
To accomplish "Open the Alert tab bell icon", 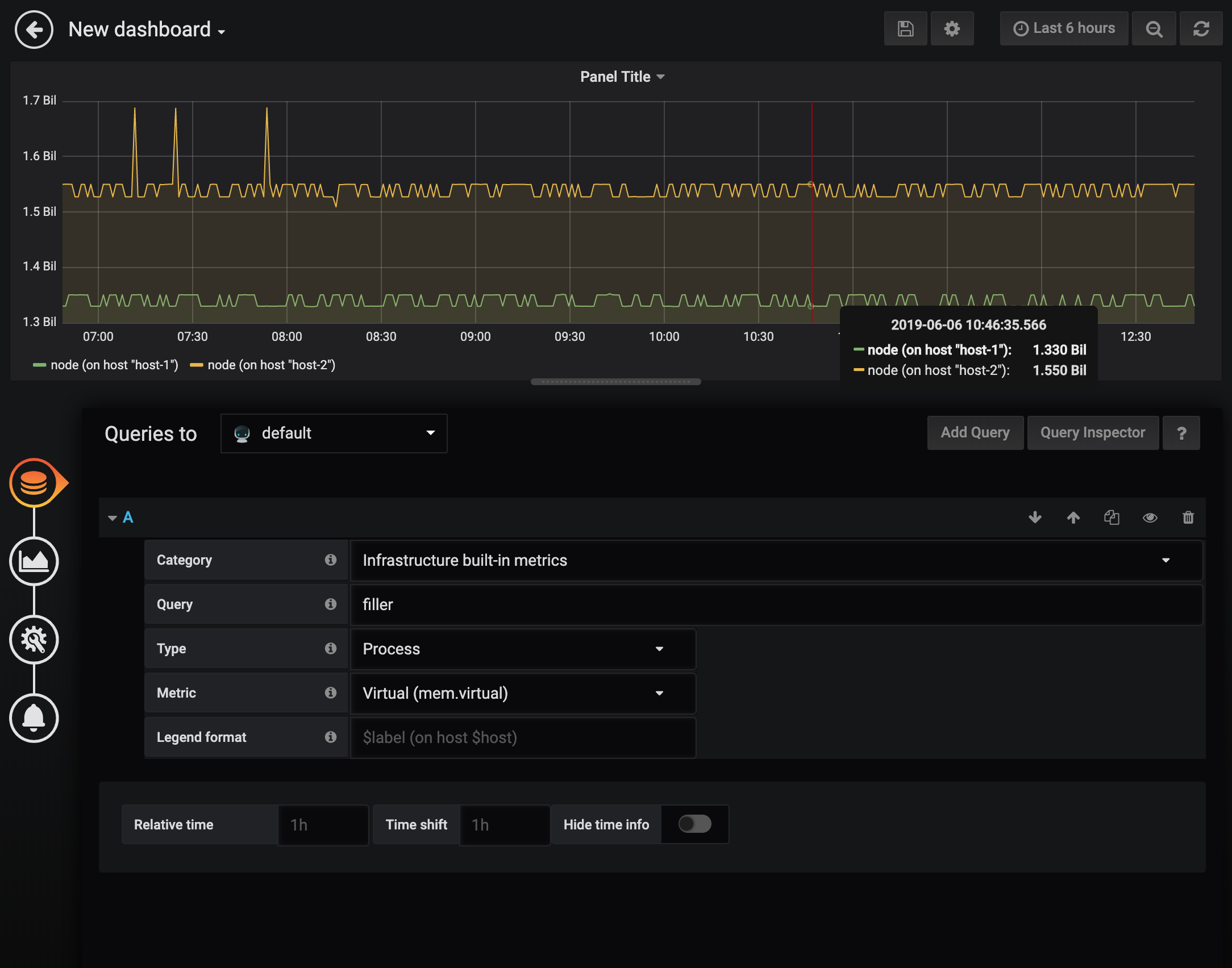I will 34,718.
